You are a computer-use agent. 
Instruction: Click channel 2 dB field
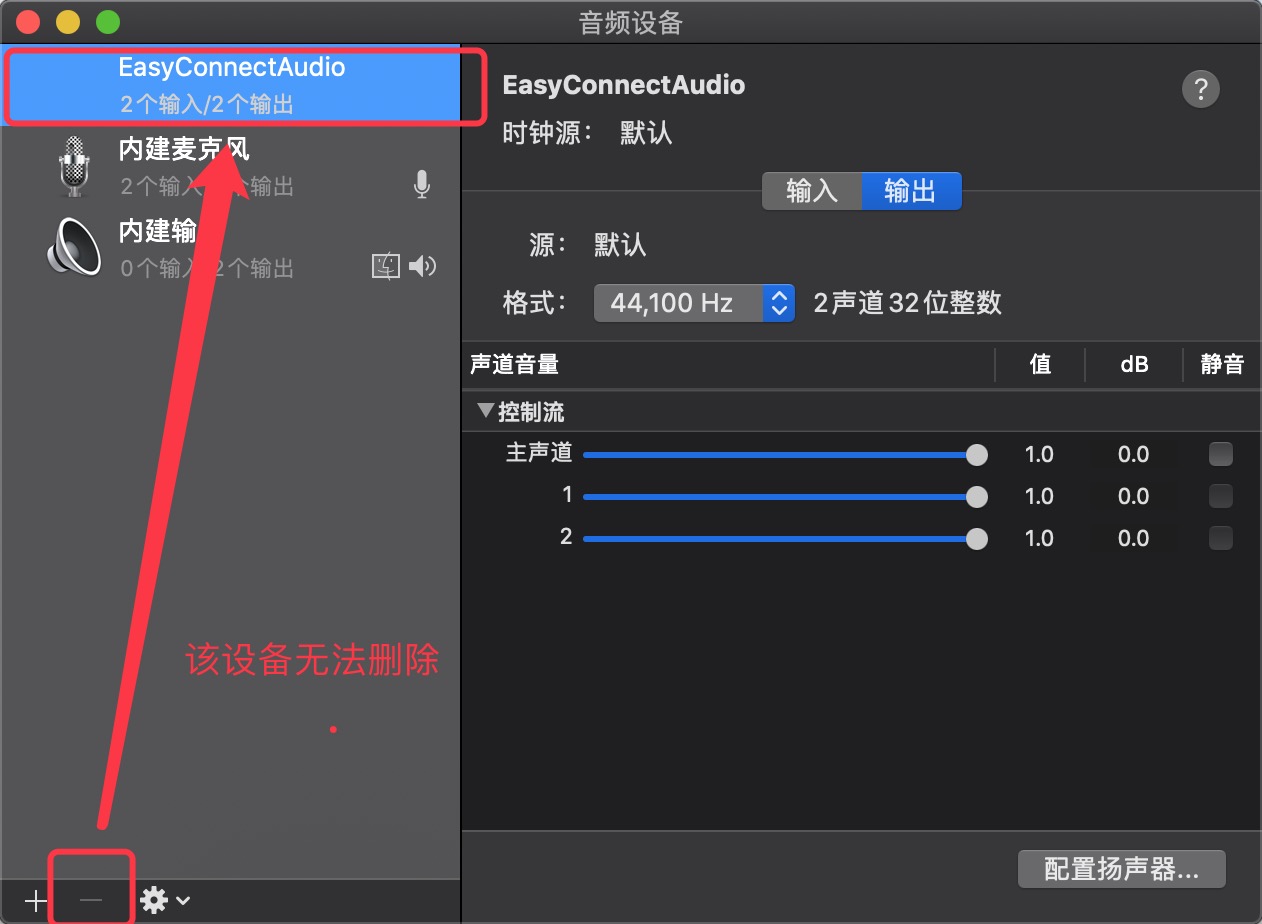click(x=1133, y=539)
